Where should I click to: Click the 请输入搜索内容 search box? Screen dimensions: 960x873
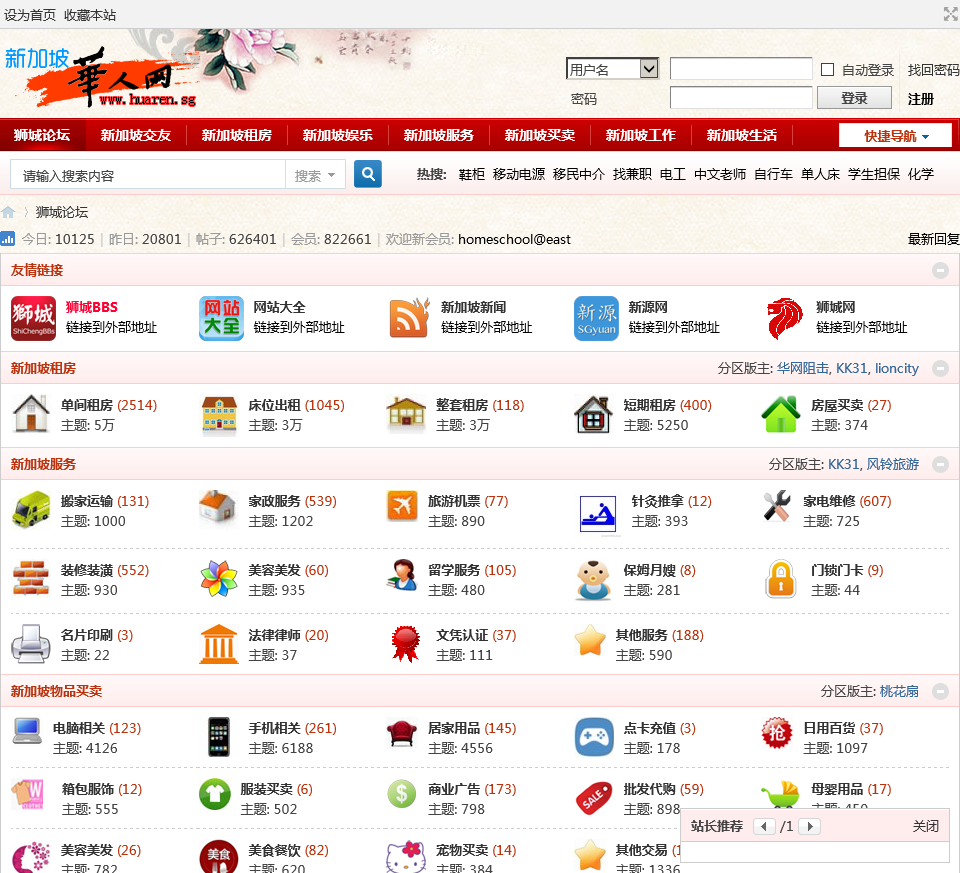[x=148, y=176]
